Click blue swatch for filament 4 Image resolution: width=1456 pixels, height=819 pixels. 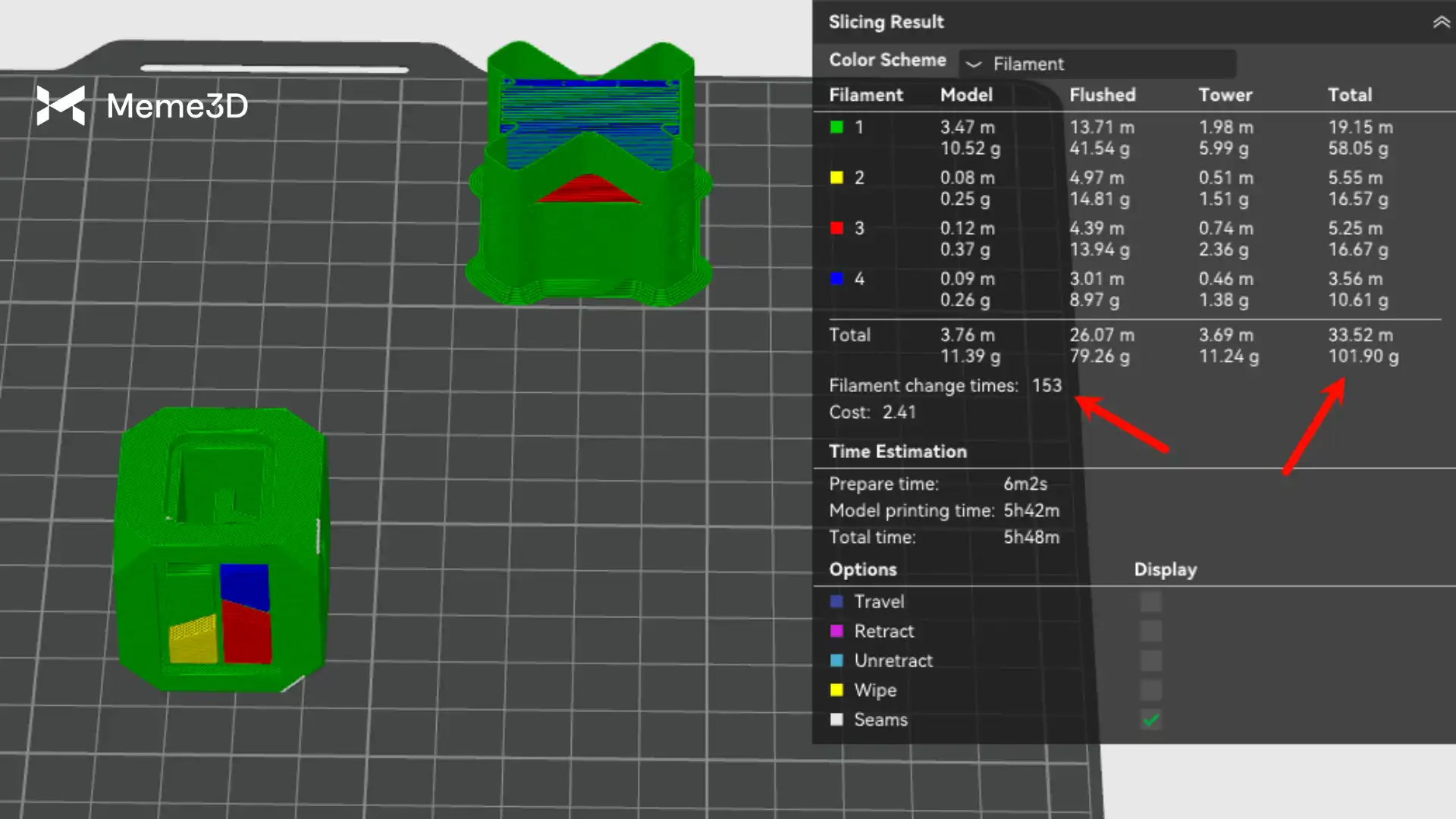point(836,279)
